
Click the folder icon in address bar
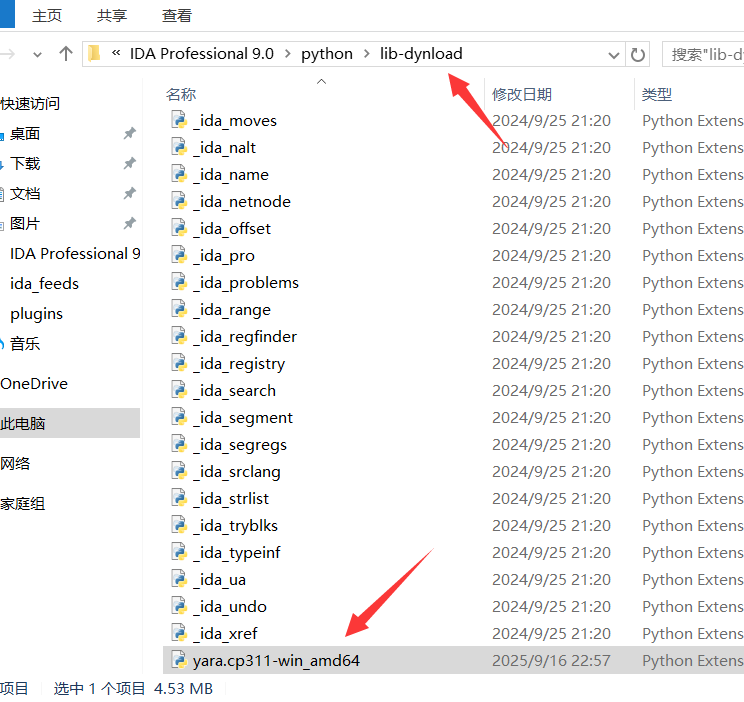(96, 54)
